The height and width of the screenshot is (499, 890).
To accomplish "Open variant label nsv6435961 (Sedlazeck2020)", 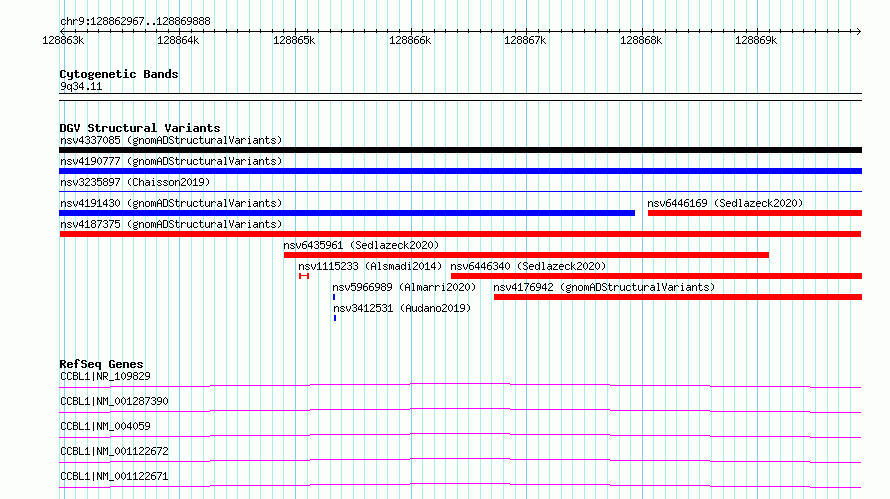I will point(361,245).
